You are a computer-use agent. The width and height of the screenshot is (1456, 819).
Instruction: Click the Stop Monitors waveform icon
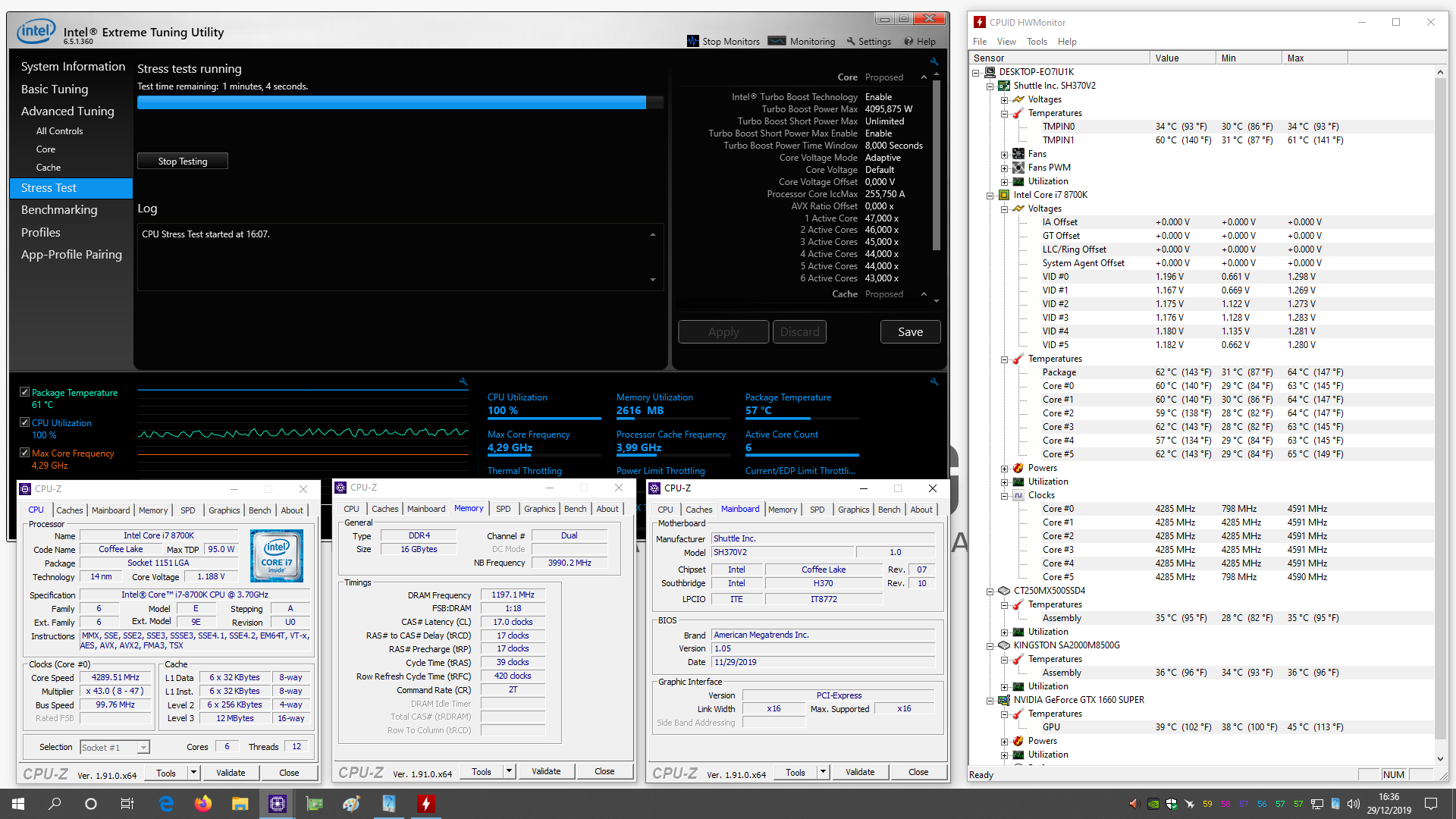(692, 41)
